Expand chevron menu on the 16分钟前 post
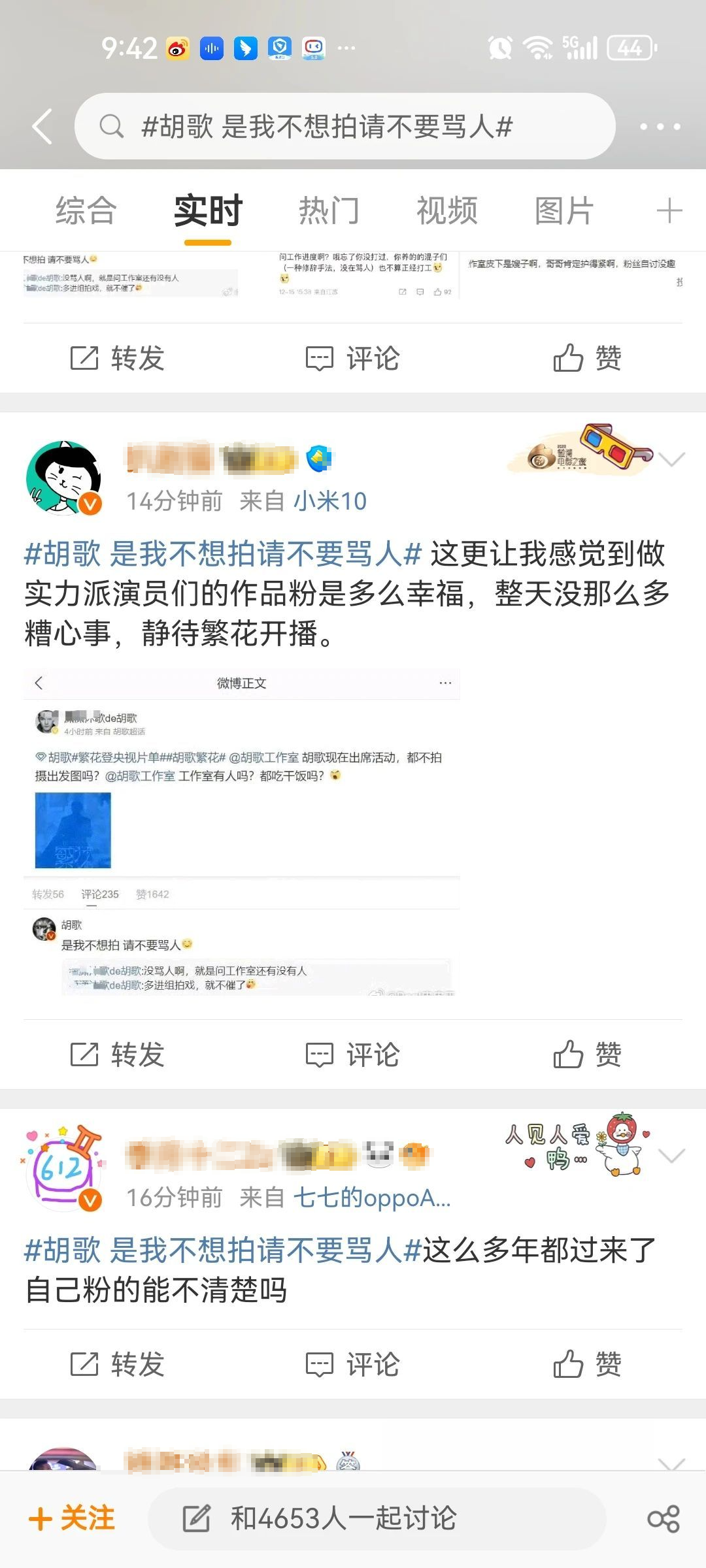This screenshot has height=1568, width=706. (x=671, y=1156)
